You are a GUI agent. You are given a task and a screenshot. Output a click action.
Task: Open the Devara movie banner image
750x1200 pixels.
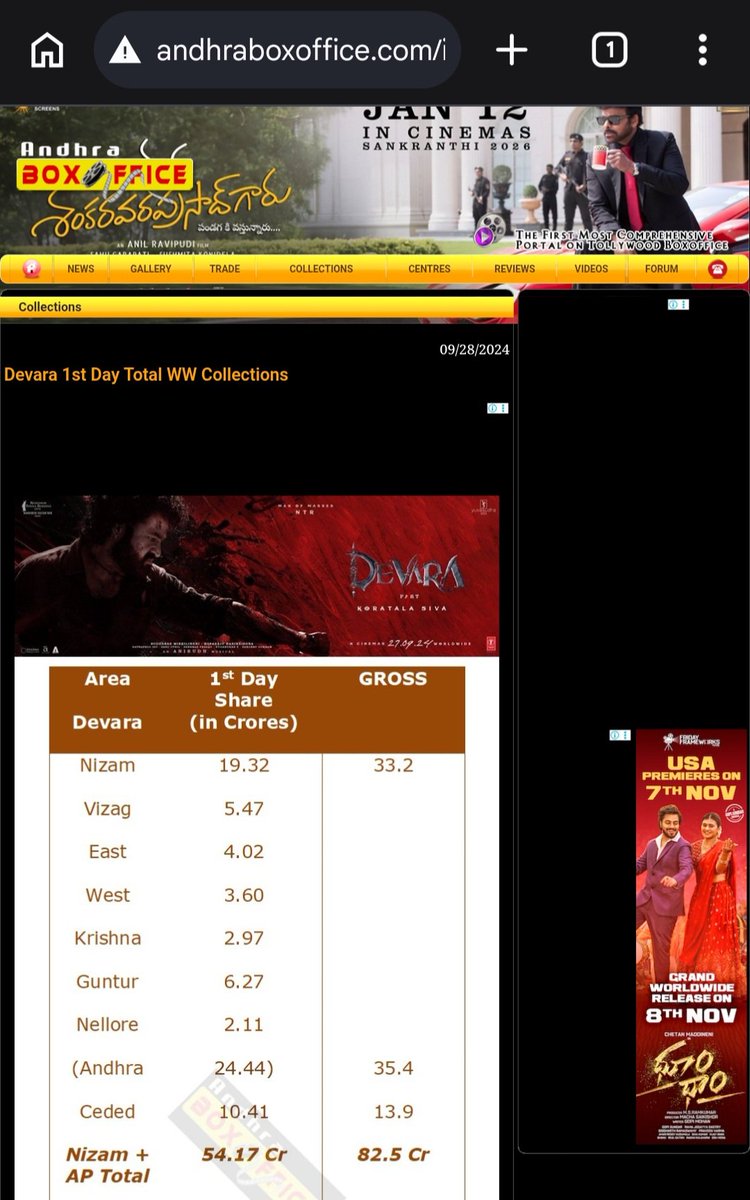pos(257,576)
